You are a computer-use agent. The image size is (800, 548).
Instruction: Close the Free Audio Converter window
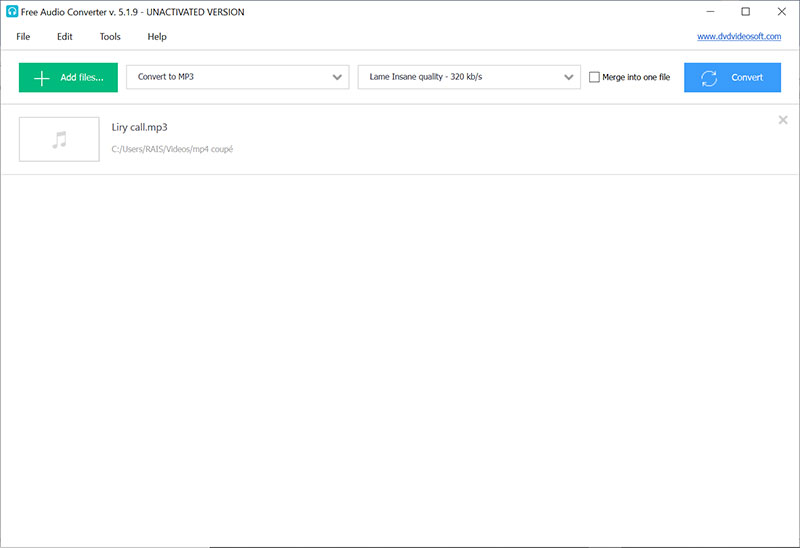click(782, 11)
